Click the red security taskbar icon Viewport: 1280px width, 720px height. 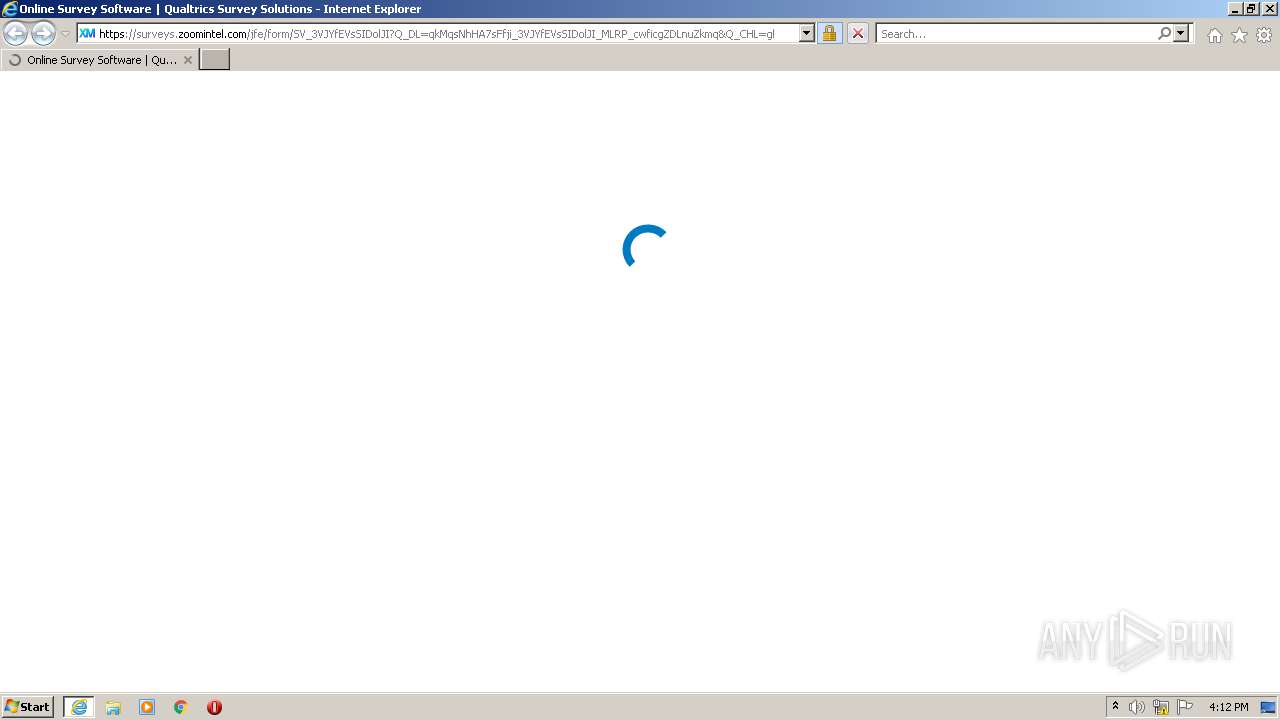pyautogui.click(x=214, y=707)
